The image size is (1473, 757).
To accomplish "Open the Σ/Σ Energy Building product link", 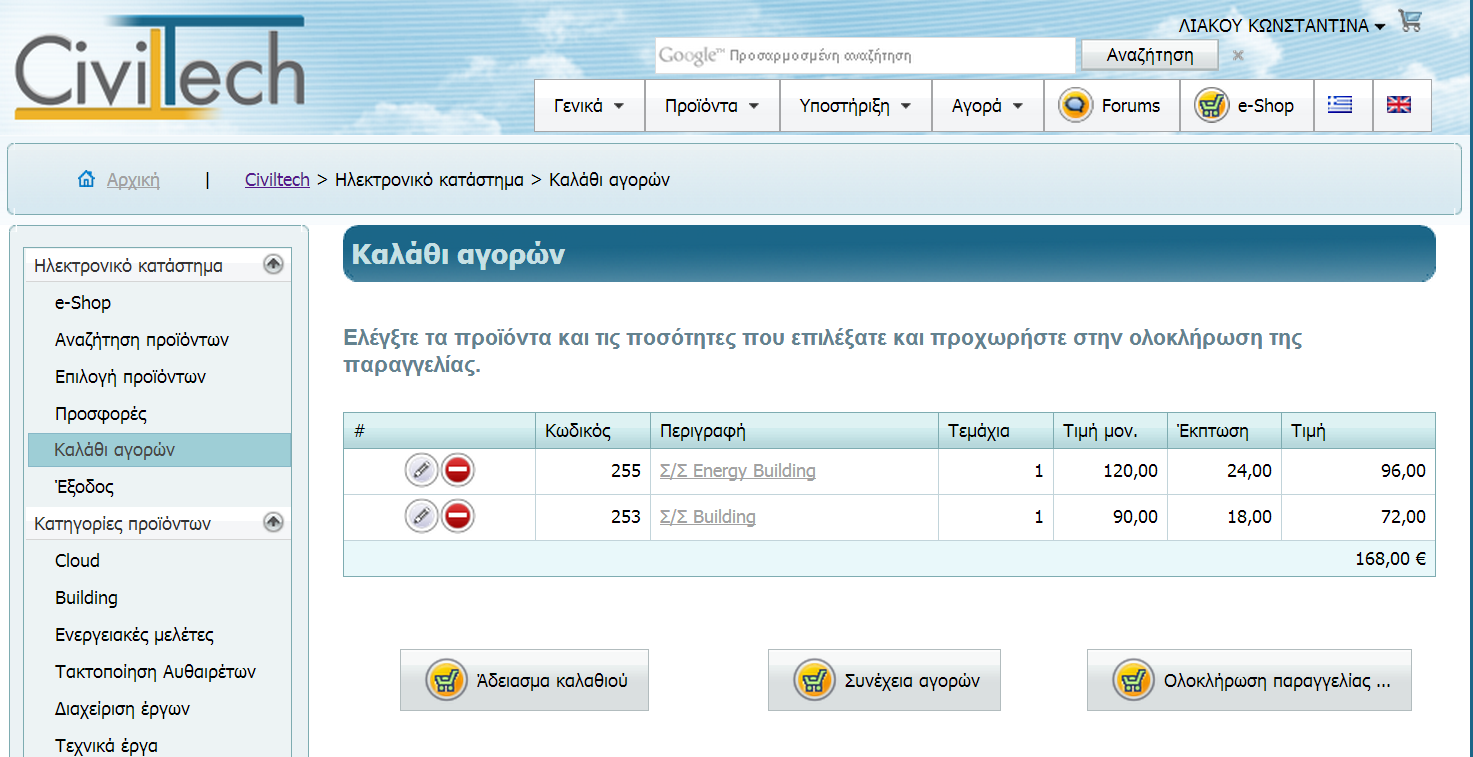I will (738, 471).
